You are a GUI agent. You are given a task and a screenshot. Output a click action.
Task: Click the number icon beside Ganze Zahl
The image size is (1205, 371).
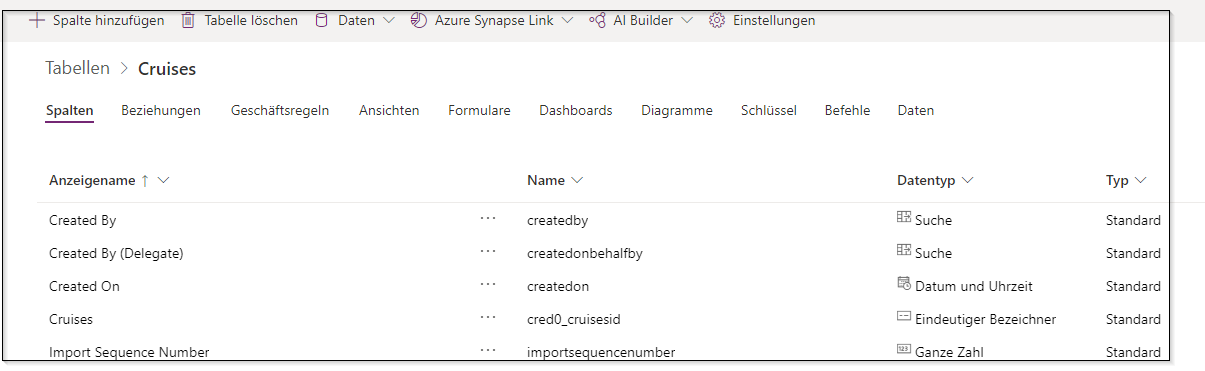pos(904,350)
